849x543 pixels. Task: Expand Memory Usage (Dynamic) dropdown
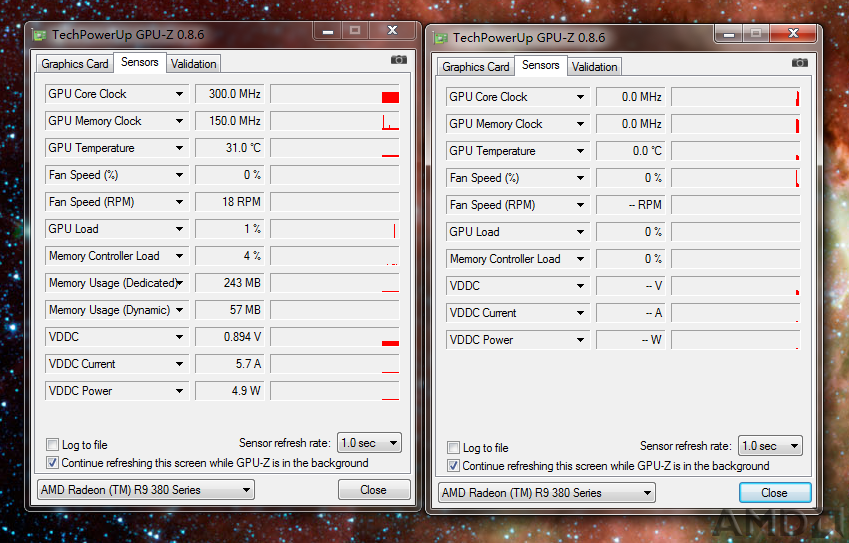click(x=179, y=310)
